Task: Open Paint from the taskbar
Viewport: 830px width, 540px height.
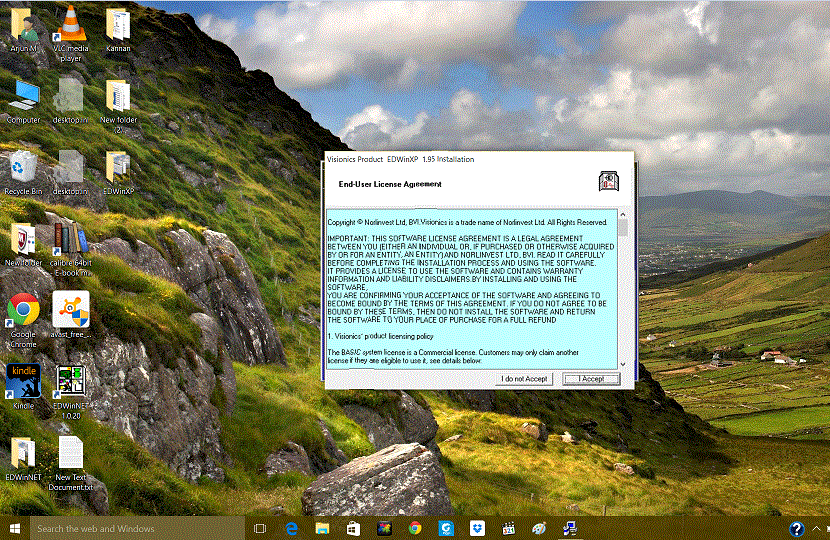Action: pyautogui.click(x=539, y=528)
